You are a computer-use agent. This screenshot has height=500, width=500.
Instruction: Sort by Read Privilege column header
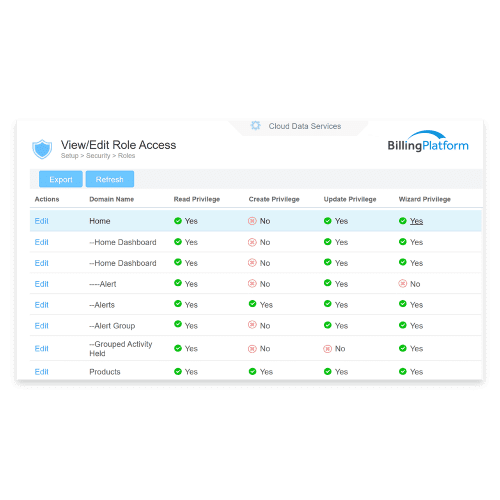[197, 199]
